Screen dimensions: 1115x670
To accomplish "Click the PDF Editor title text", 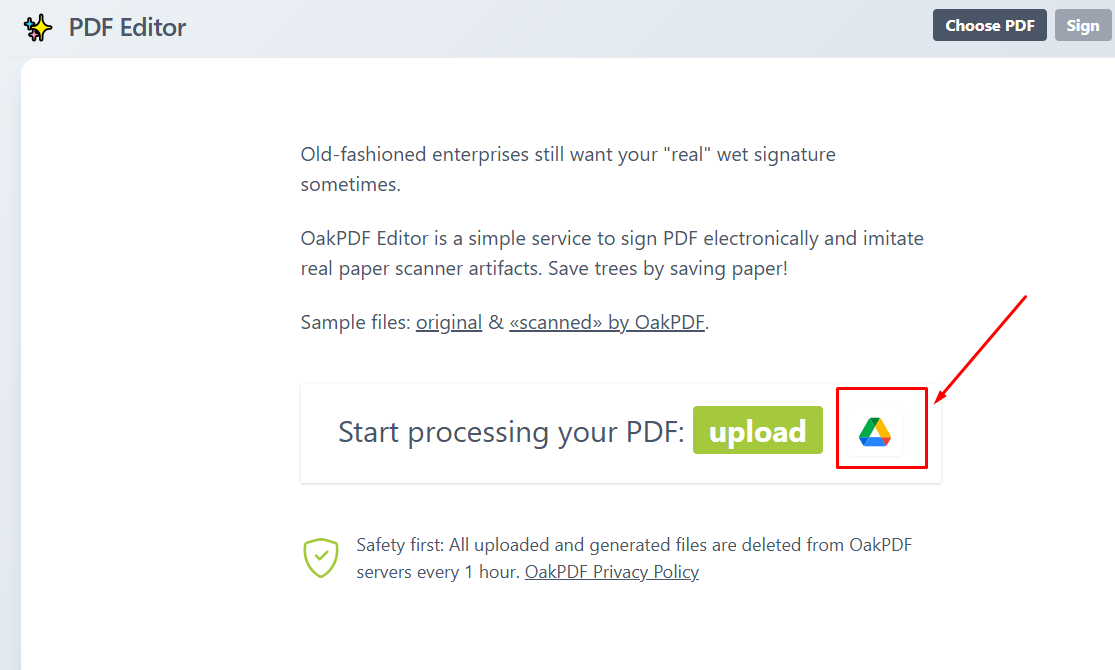I will click(x=125, y=27).
